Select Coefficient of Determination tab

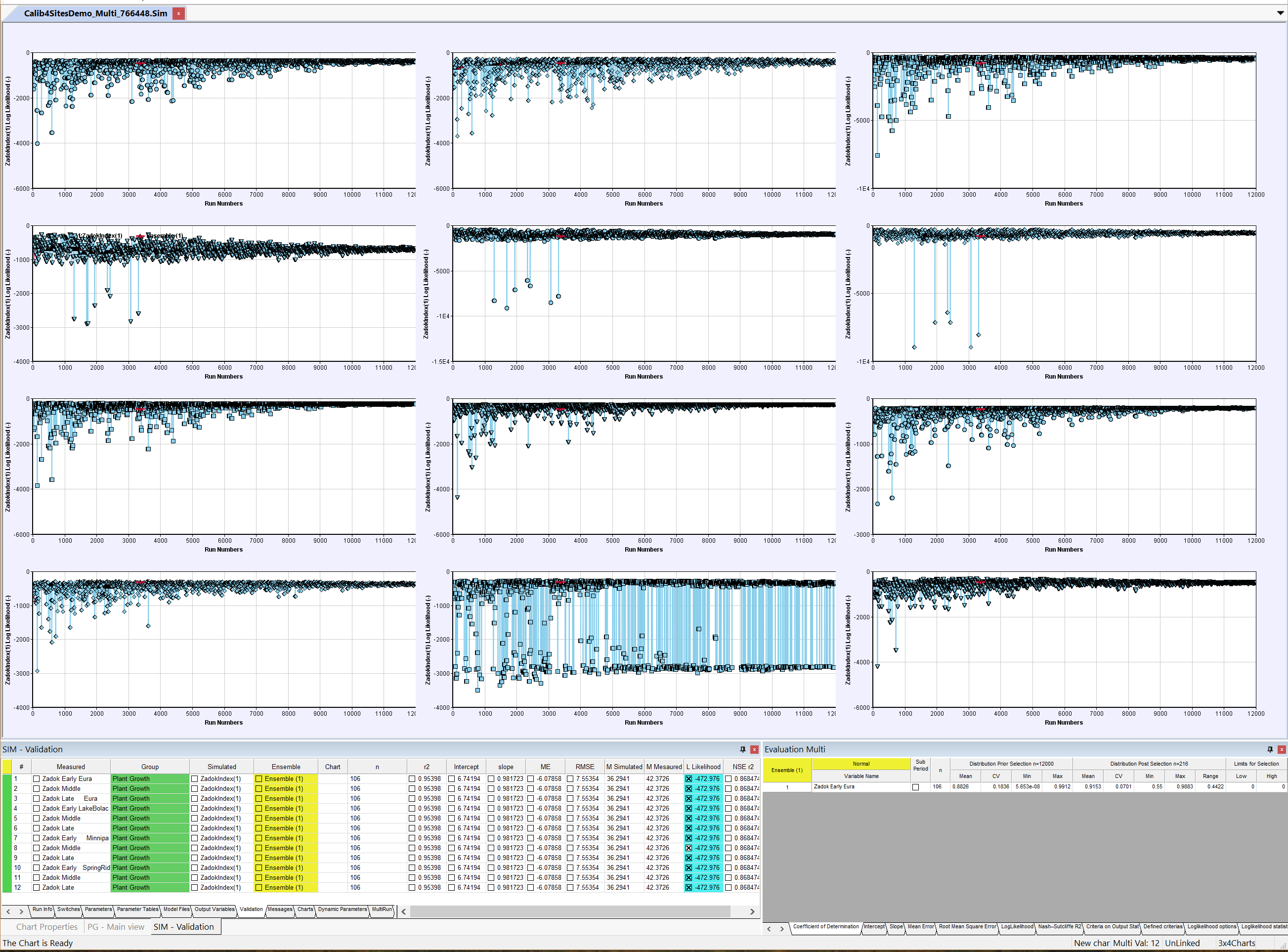[825, 927]
